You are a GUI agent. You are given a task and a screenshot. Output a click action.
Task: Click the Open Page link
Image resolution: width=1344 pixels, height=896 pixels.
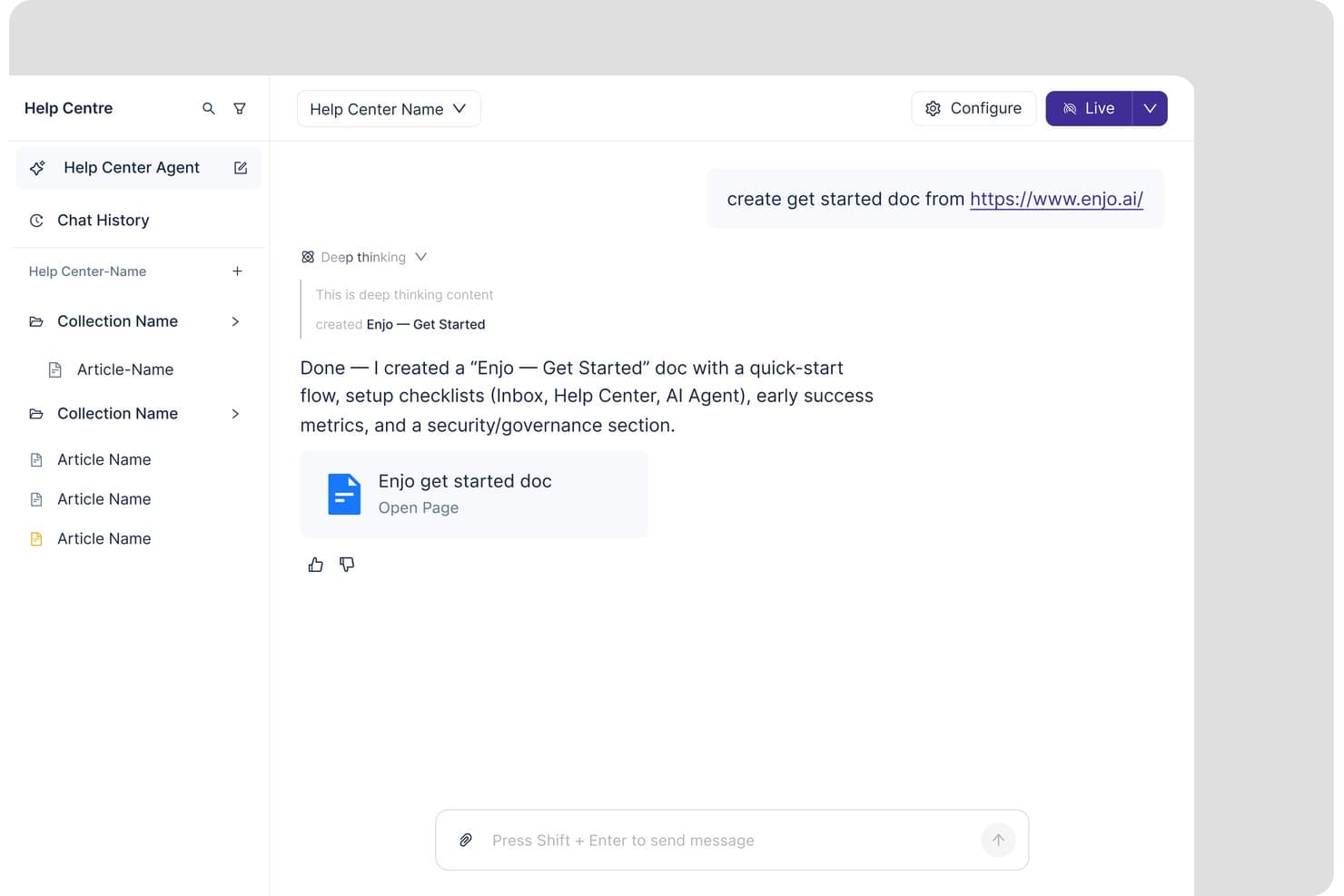(419, 508)
